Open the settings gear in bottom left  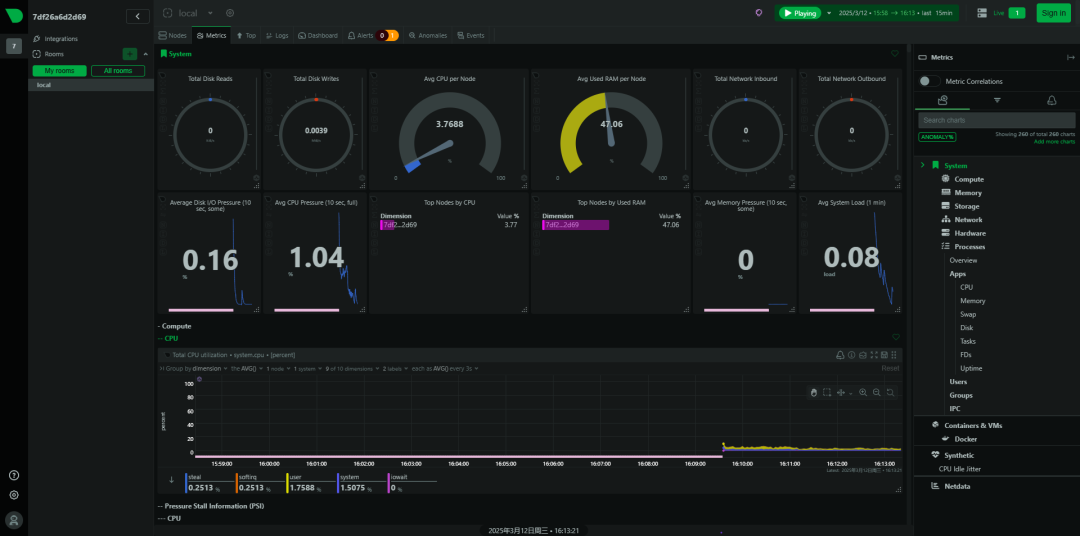pyautogui.click(x=14, y=495)
